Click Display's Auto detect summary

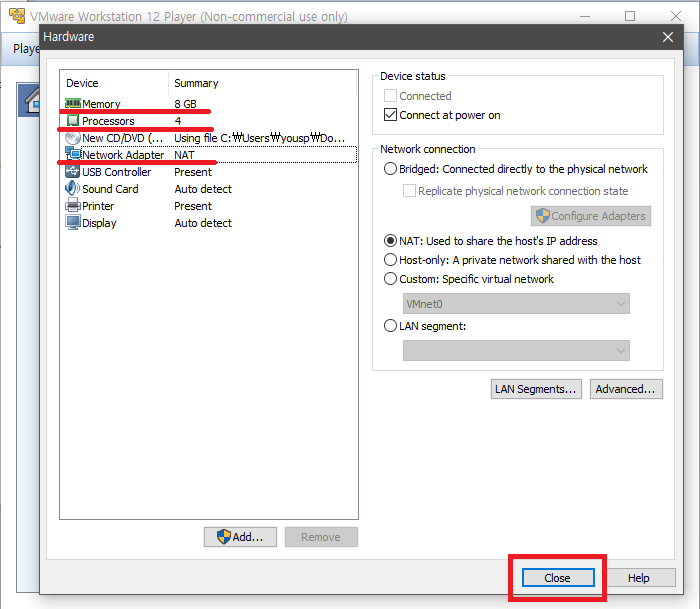pos(203,223)
